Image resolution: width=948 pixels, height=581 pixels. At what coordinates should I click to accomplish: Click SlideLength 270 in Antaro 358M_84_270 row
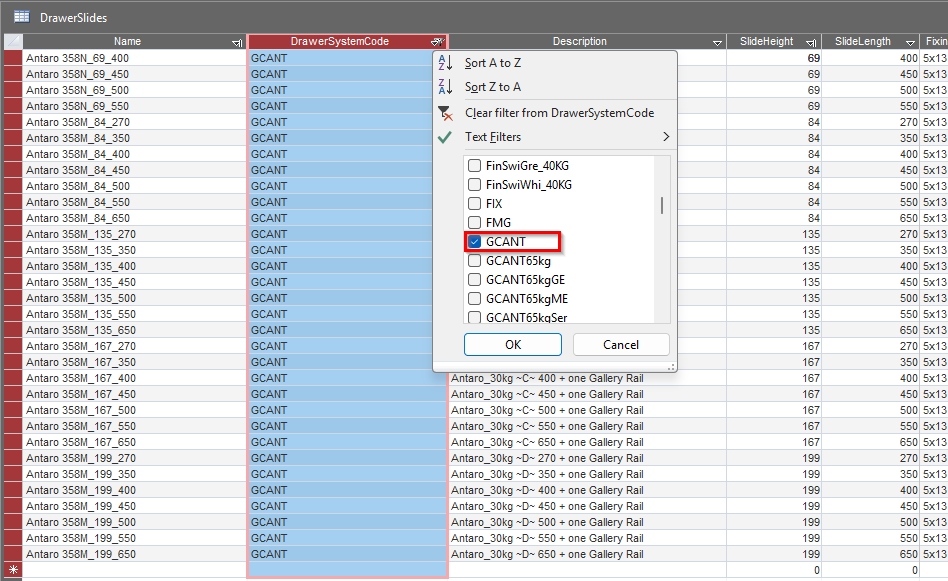click(x=871, y=122)
